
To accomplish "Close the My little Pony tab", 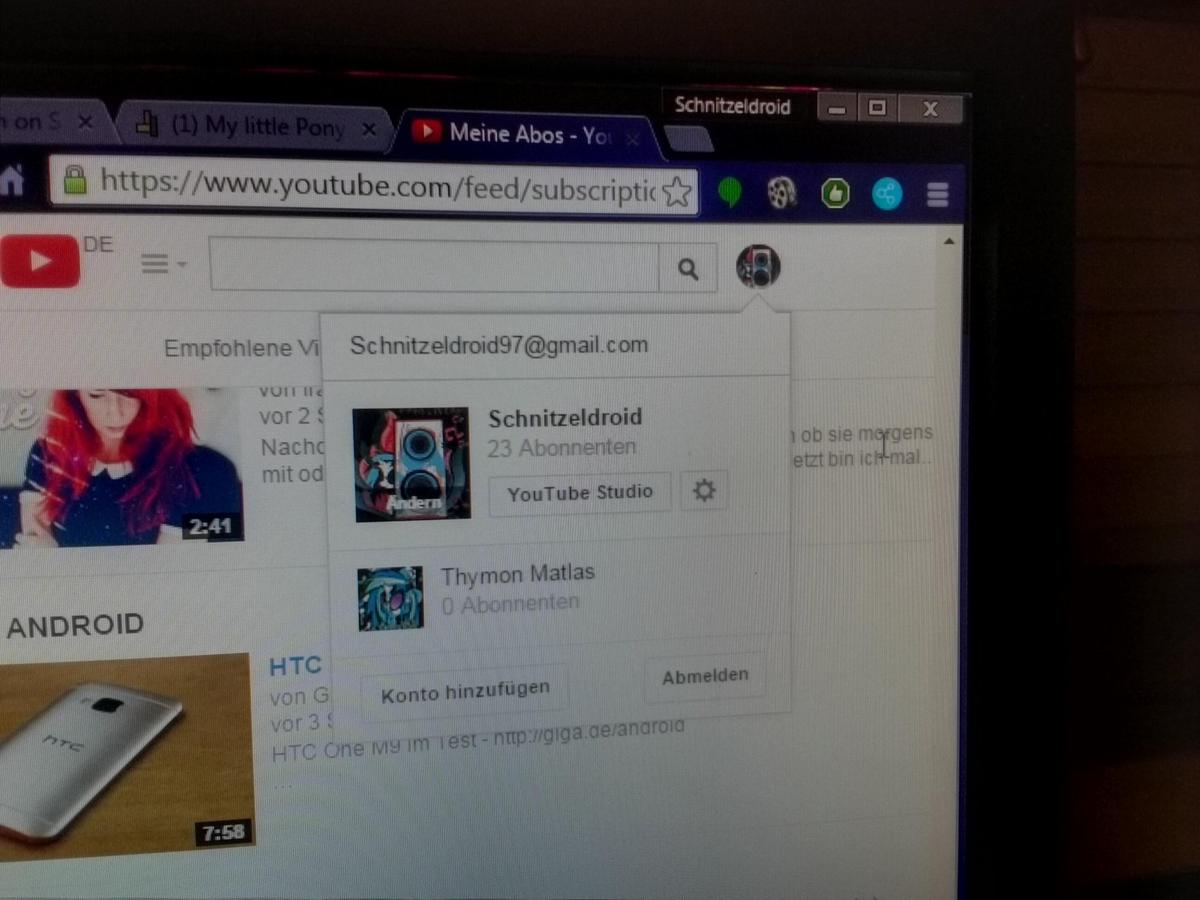I will point(368,129).
